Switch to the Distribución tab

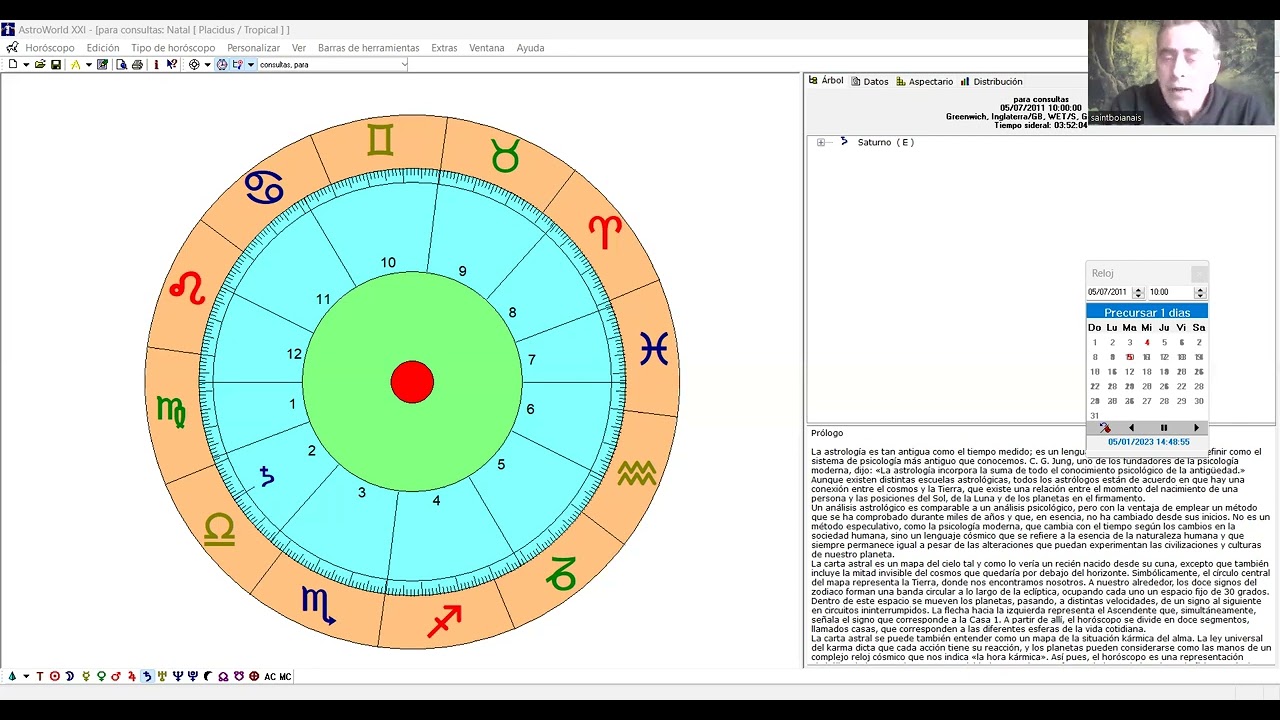point(991,82)
